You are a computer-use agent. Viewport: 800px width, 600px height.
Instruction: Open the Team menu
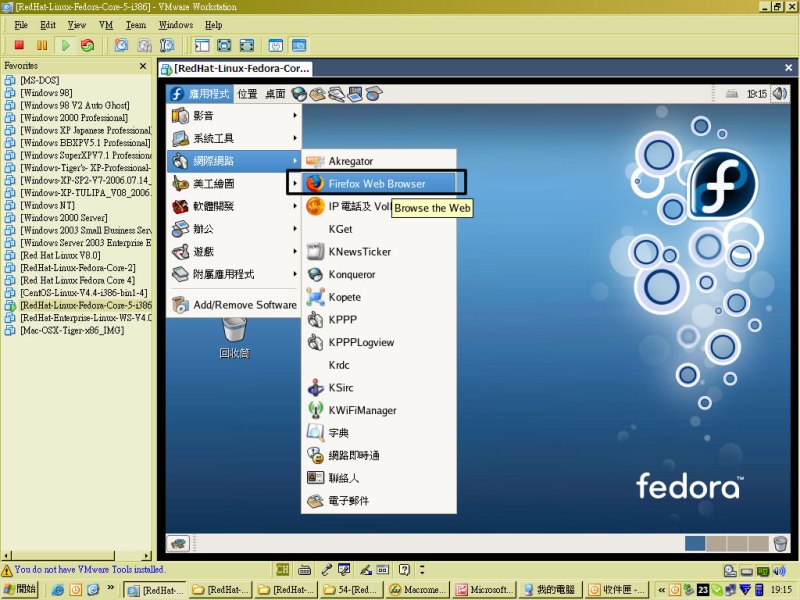point(136,25)
